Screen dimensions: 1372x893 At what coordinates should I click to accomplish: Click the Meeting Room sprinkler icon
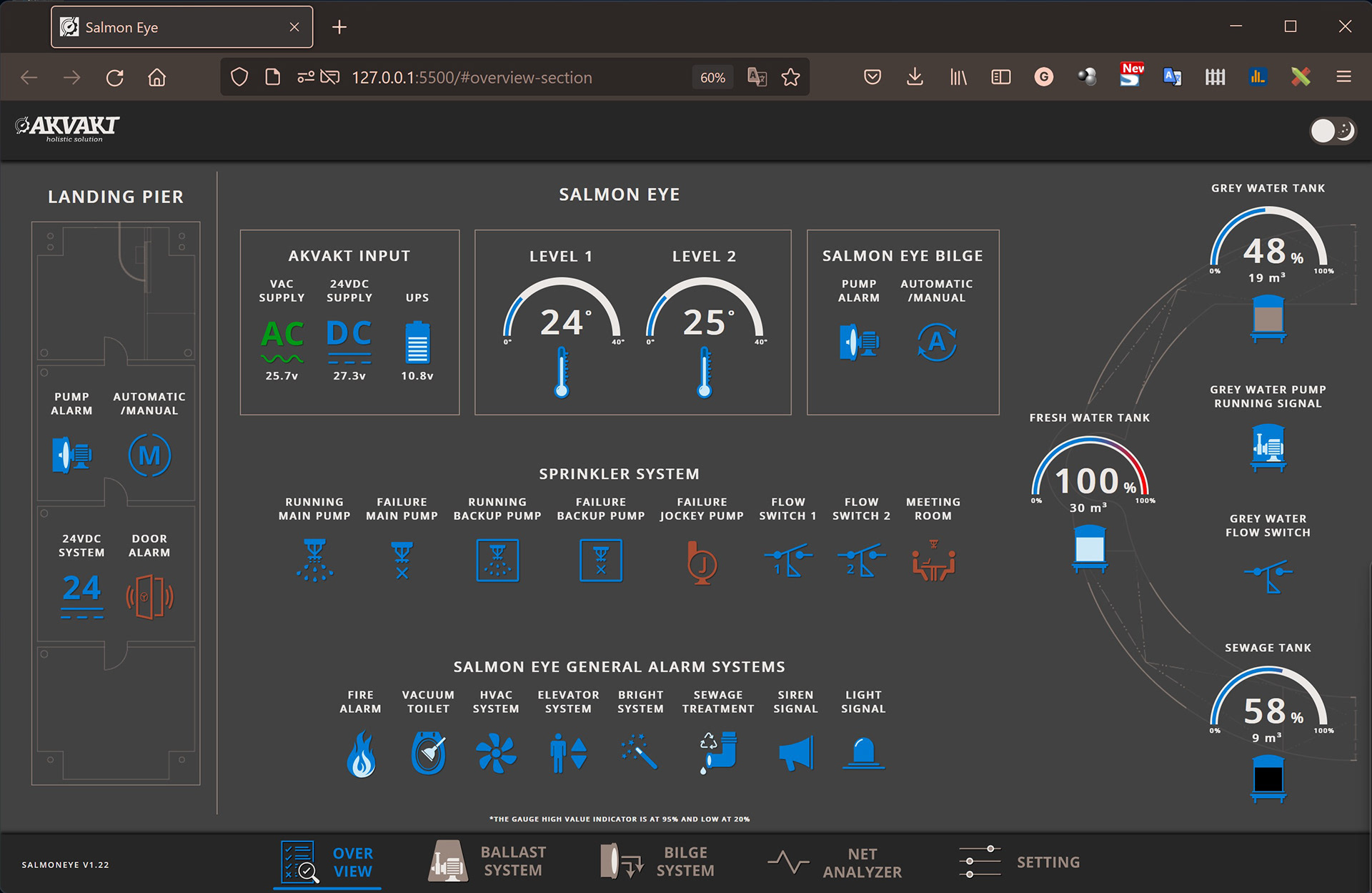tap(933, 562)
